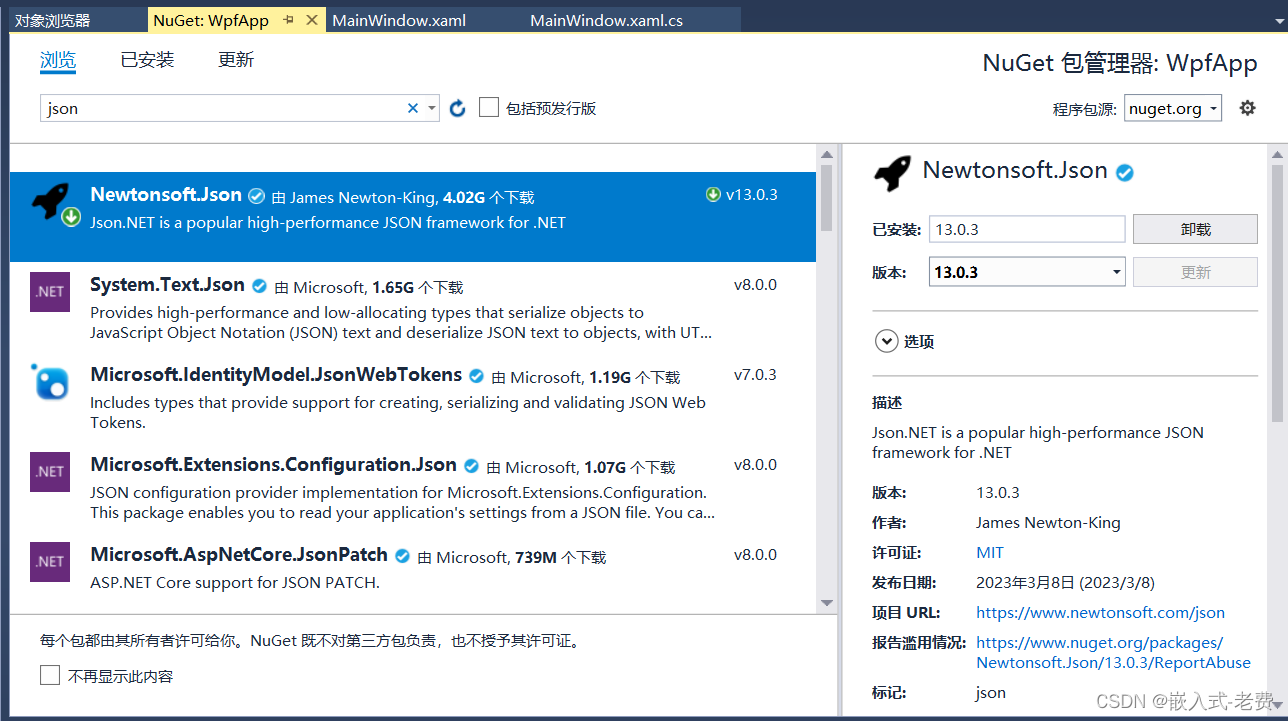1288x721 pixels.
Task: Switch to the 浏览 browse tab
Action: tap(58, 60)
